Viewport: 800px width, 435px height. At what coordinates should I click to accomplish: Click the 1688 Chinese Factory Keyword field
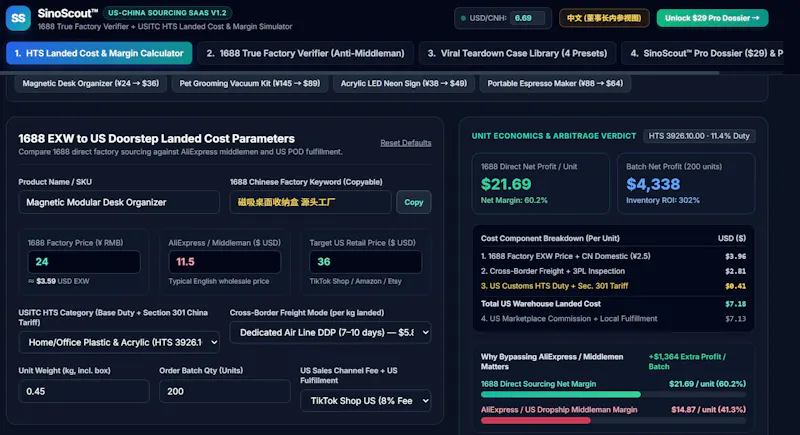coord(310,202)
